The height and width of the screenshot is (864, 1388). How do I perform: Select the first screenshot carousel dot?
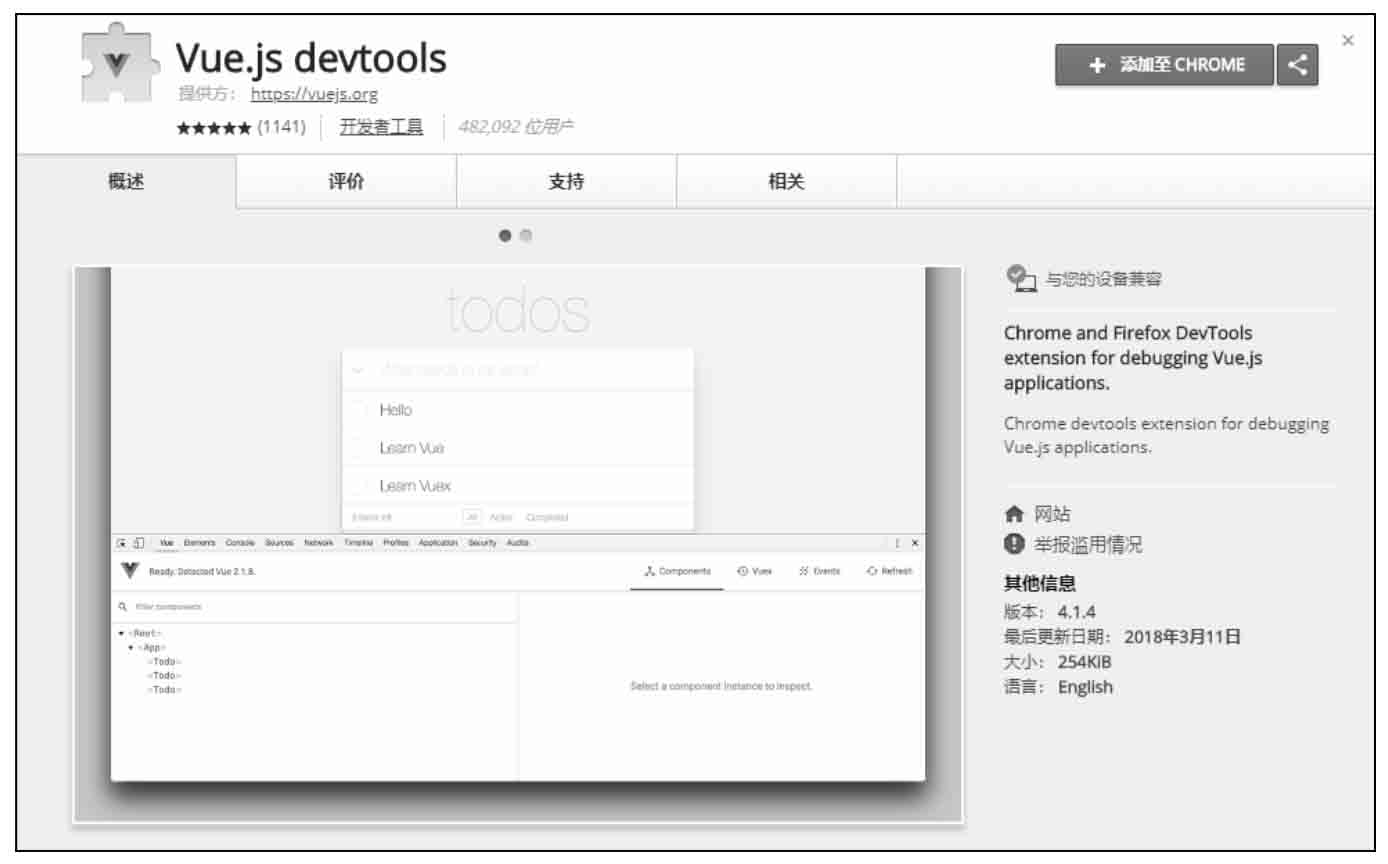(505, 236)
